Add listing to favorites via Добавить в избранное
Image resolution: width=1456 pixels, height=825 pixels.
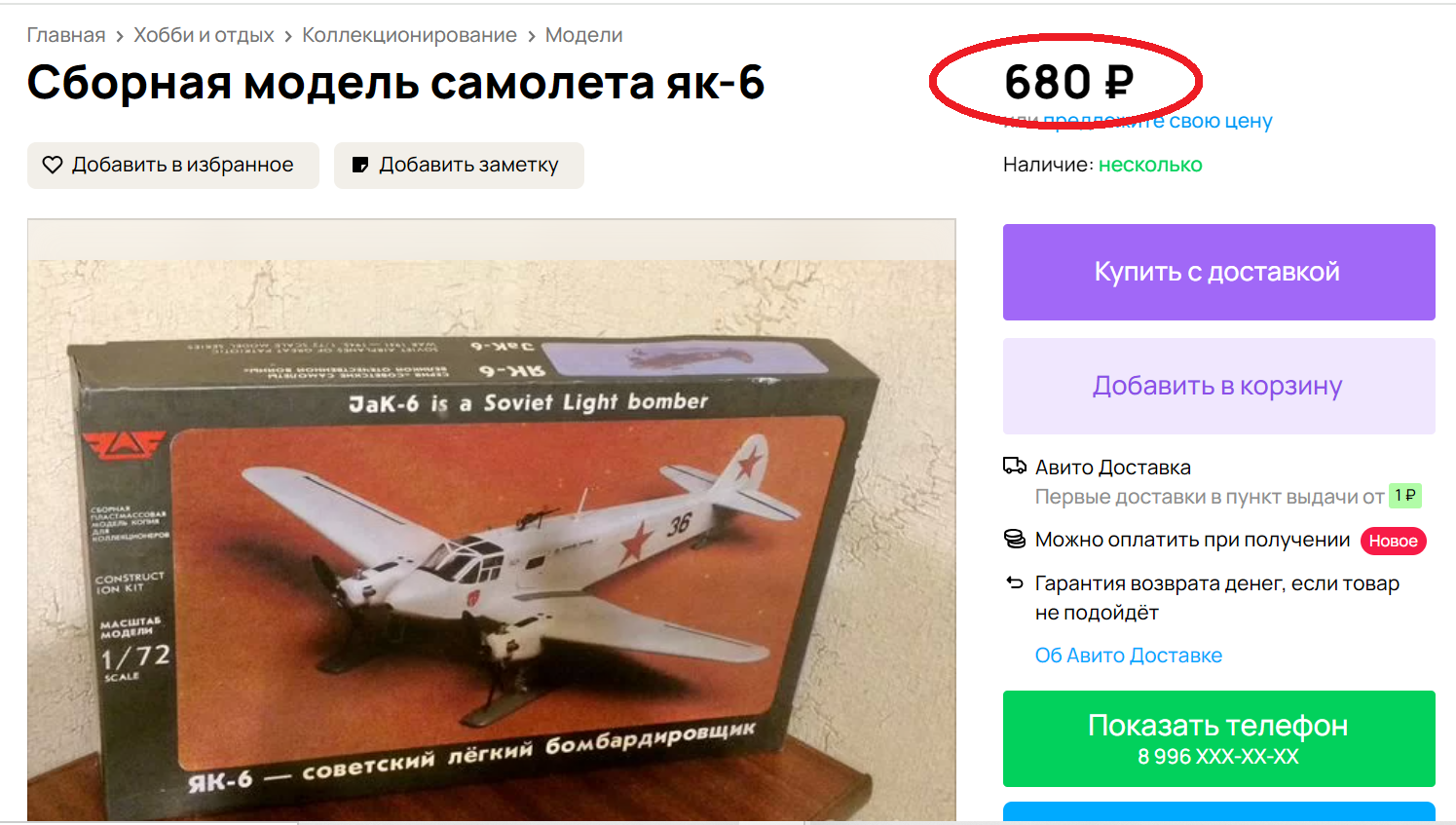click(173, 166)
